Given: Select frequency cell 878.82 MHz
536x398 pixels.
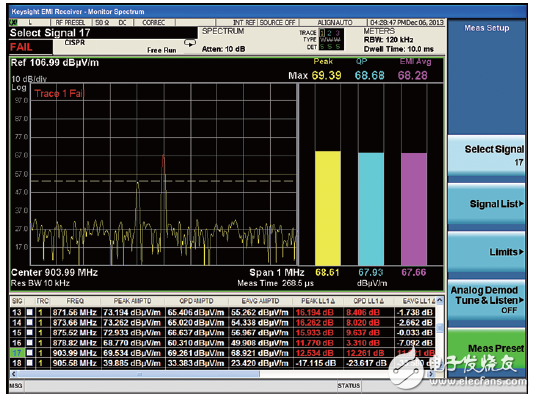Looking at the screenshot, I should coord(75,343).
